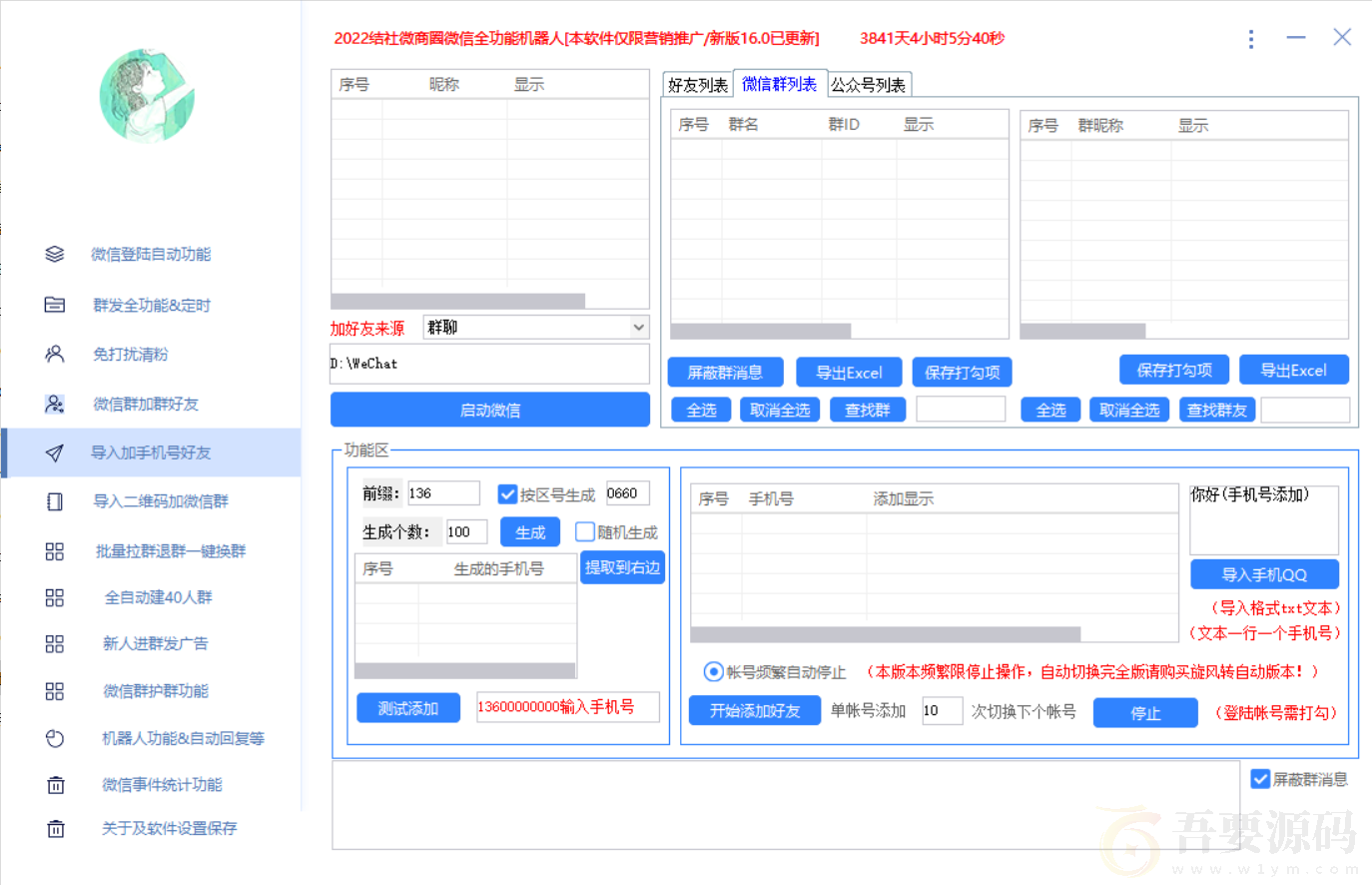
Task: Click the phone number test input field
Action: click(568, 707)
